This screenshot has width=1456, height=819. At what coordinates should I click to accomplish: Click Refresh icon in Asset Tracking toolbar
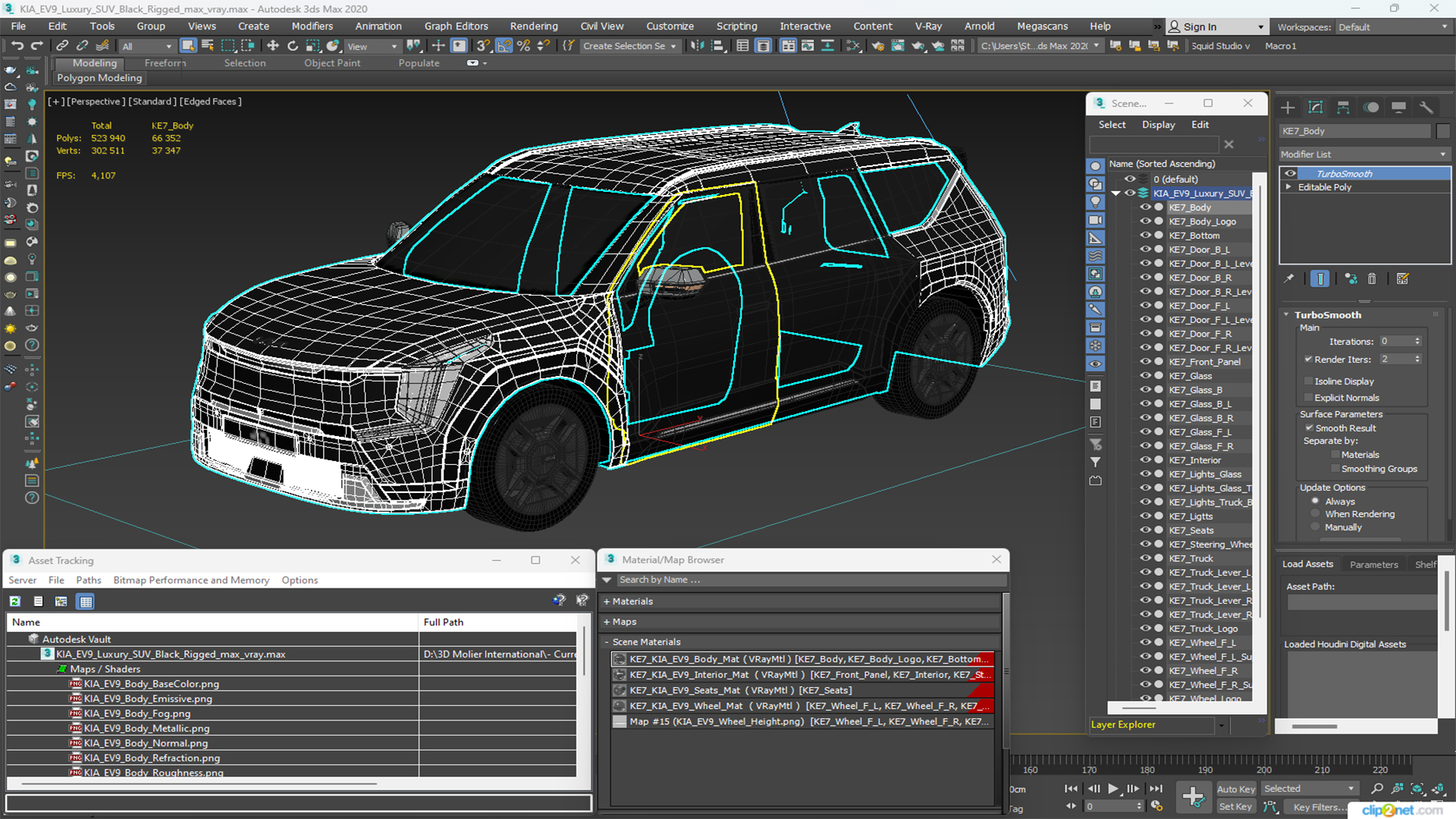tap(14, 601)
